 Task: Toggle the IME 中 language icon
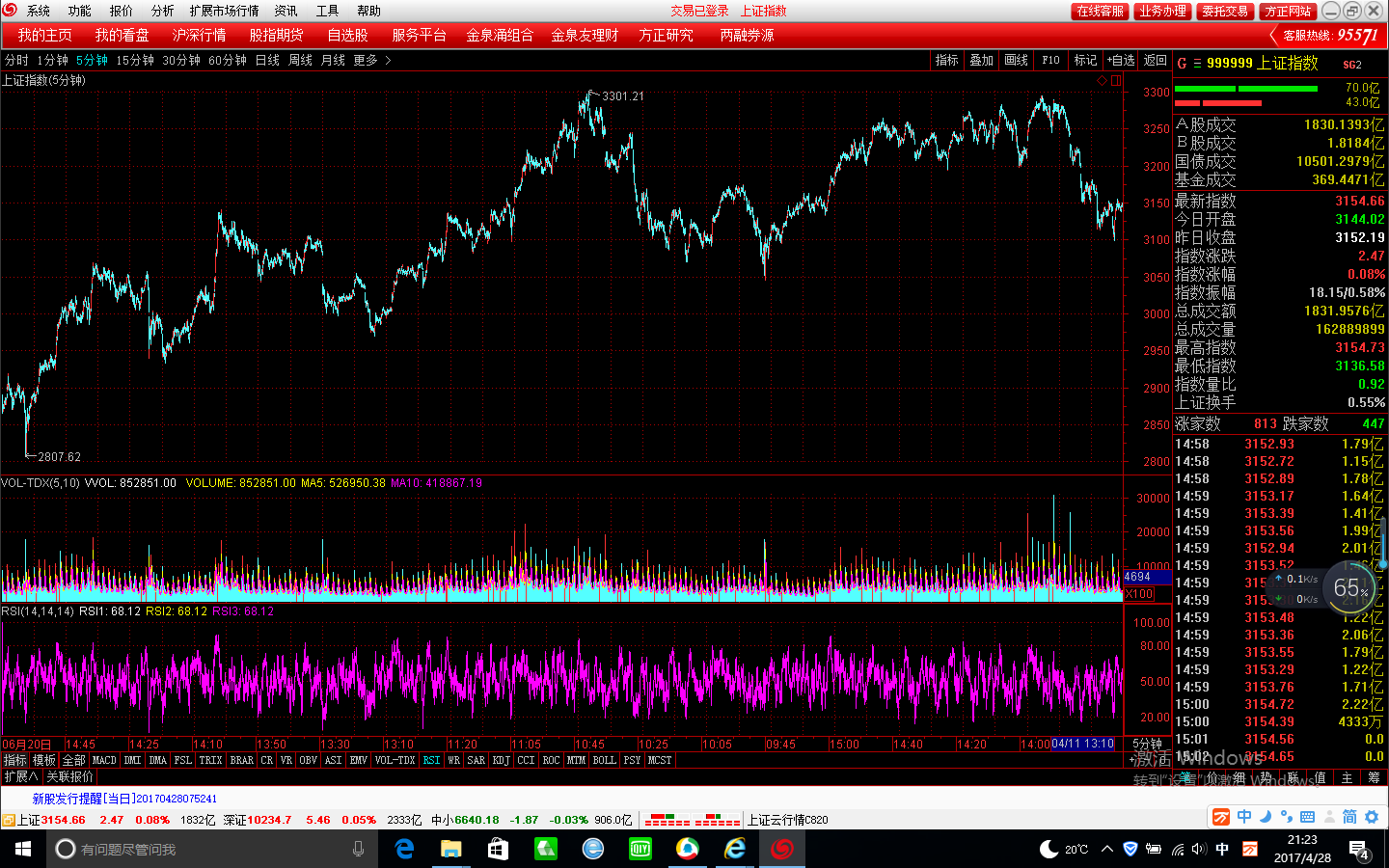point(1244,817)
